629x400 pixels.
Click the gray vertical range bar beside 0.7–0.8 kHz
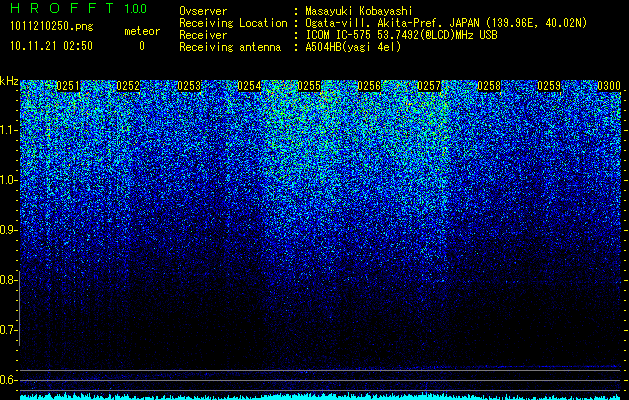click(19, 309)
